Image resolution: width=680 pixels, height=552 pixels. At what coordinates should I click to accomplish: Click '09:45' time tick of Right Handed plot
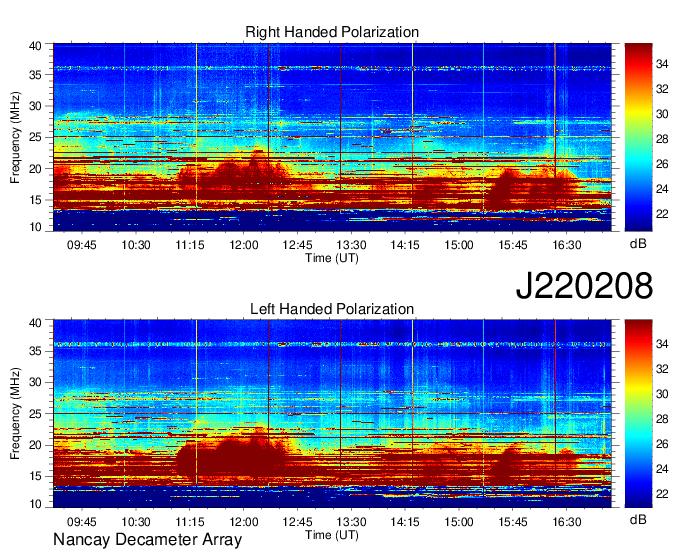pos(82,245)
